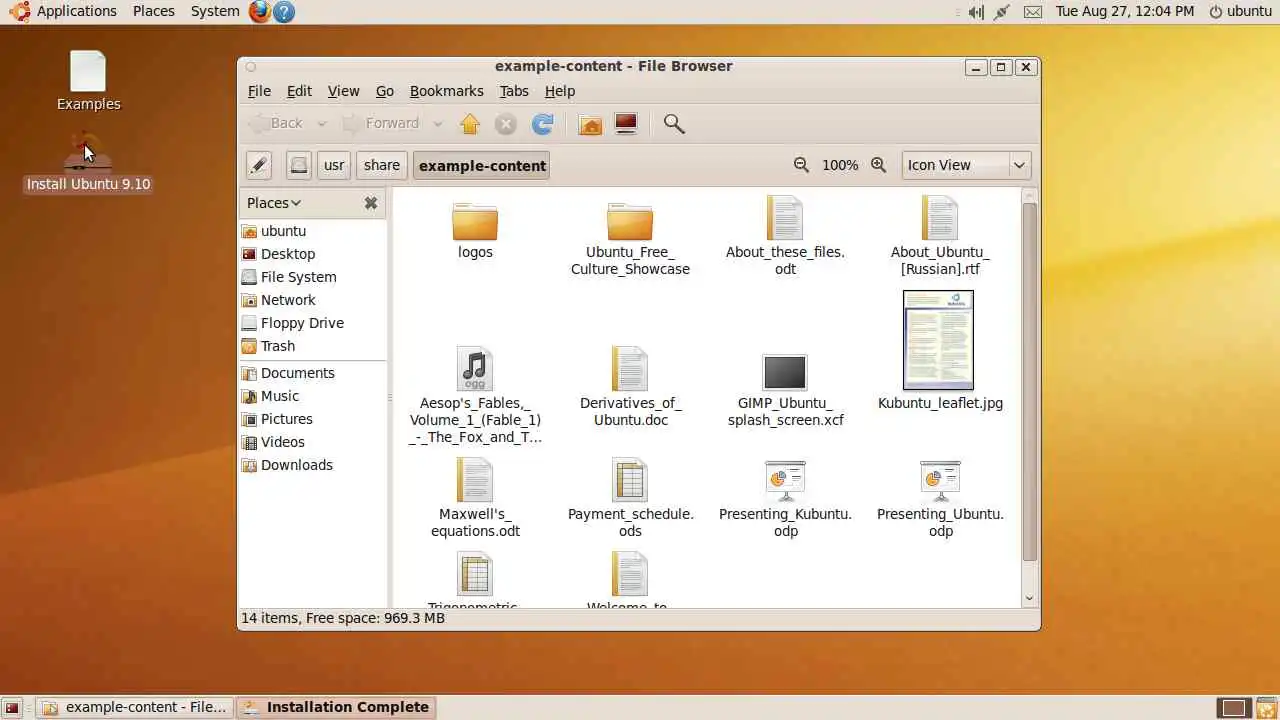Viewport: 1280px width, 720px height.
Task: Select Derivatives_of_Ubuntu.doc file icon
Action: [630, 369]
